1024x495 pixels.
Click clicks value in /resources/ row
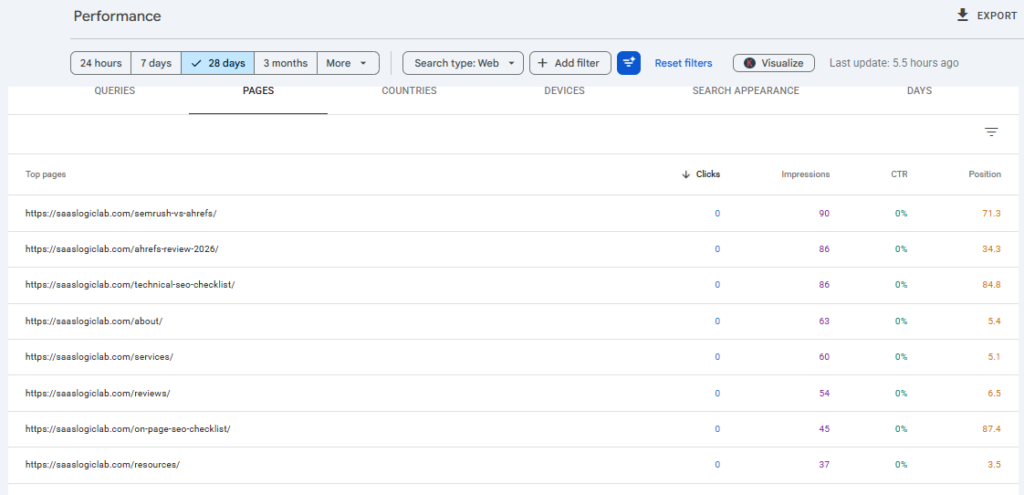717,465
